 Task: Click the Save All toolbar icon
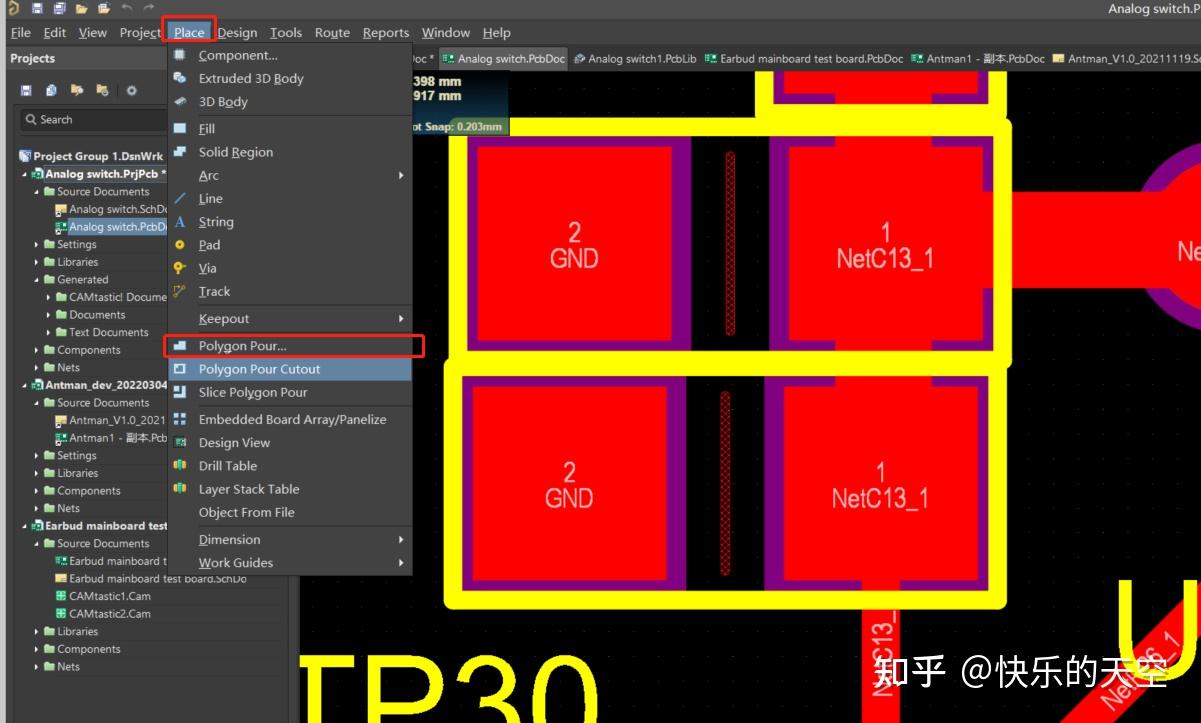point(60,8)
